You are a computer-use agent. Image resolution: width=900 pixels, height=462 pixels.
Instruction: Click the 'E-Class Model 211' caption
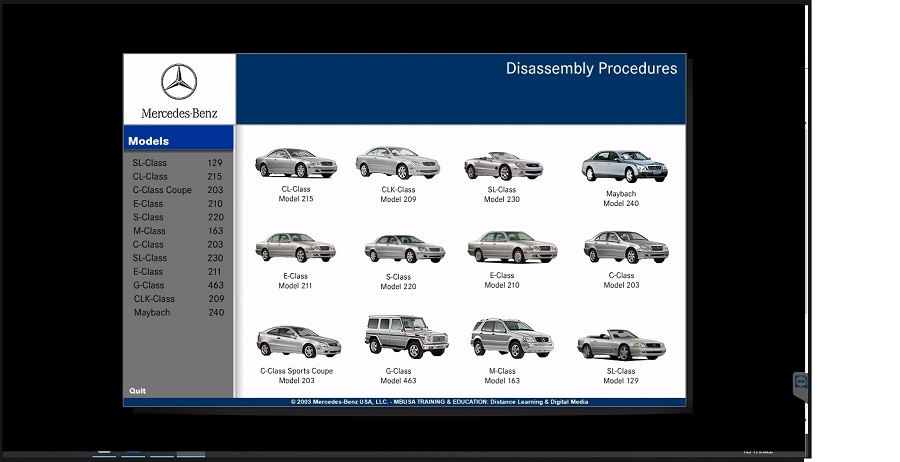(295, 281)
